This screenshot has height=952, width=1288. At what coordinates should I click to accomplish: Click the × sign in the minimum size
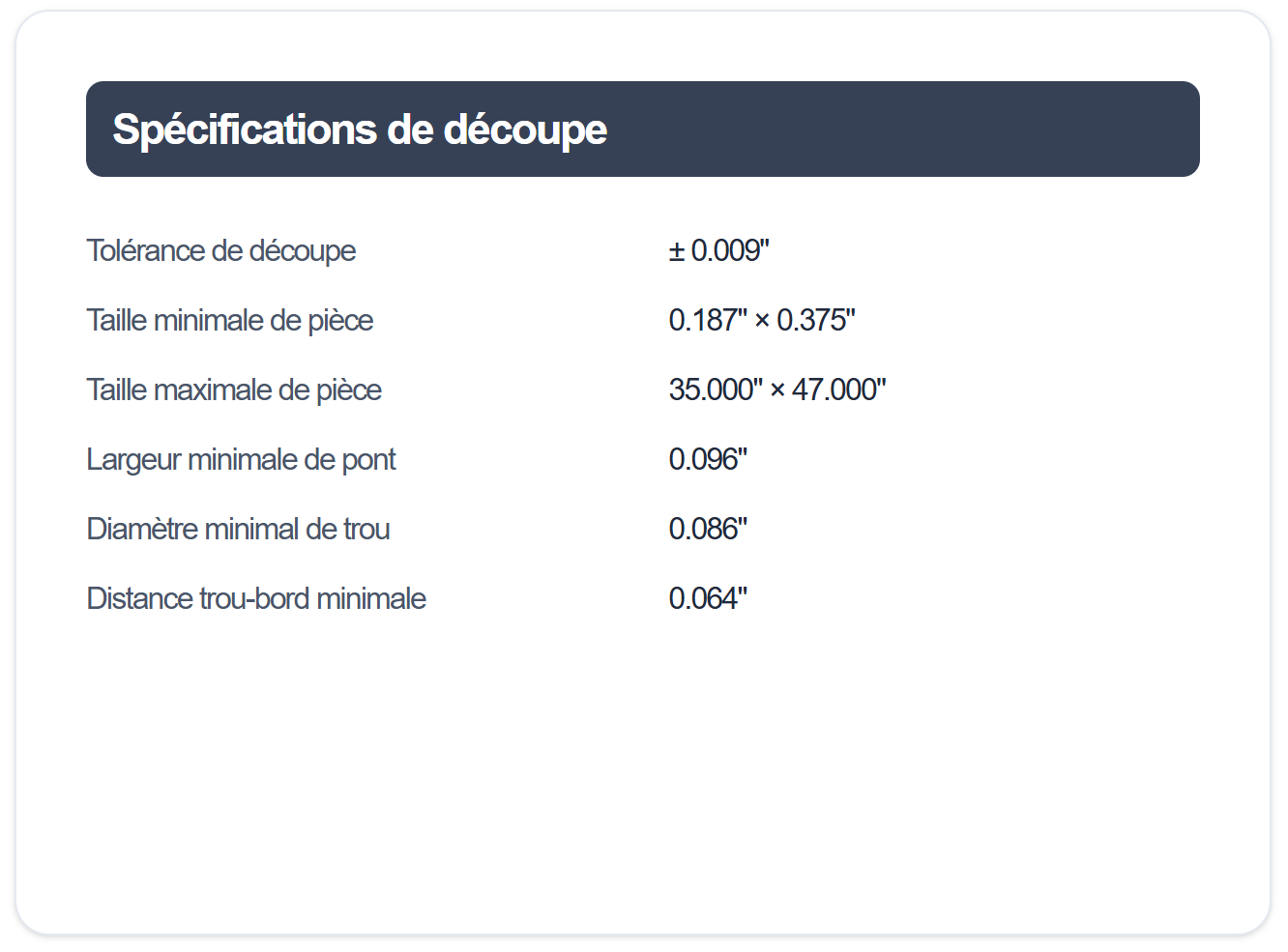point(762,321)
